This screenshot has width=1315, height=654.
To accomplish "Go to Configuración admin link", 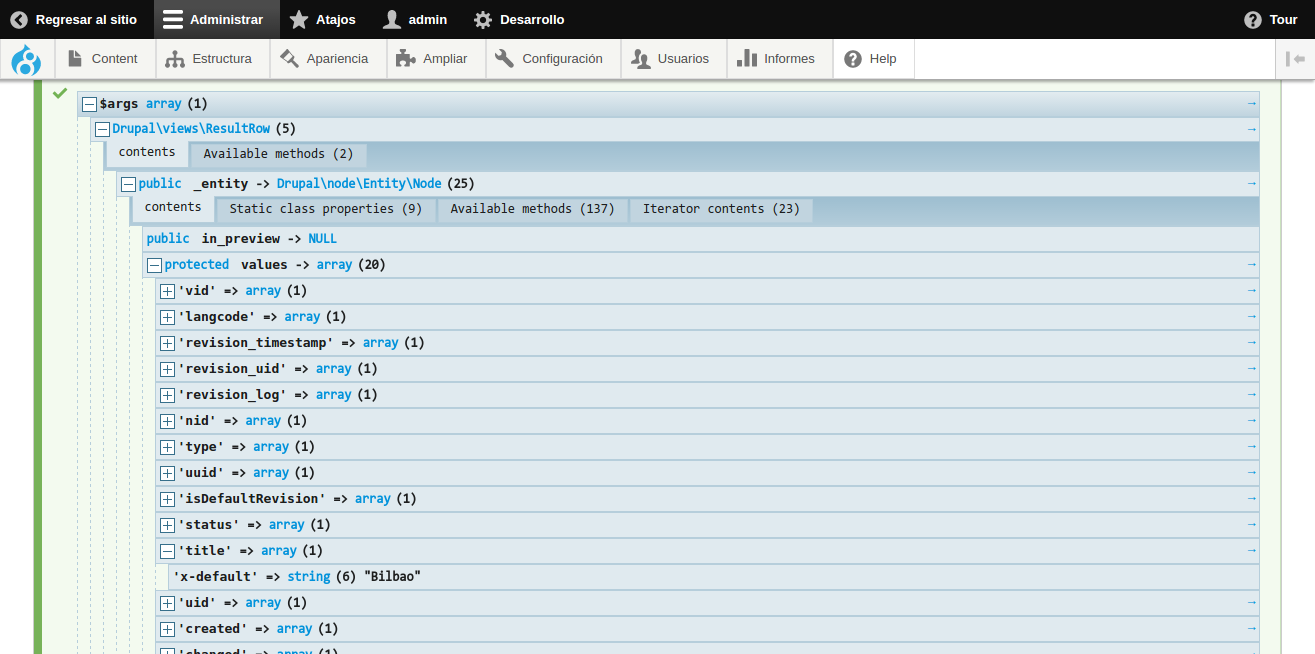I will (x=553, y=59).
